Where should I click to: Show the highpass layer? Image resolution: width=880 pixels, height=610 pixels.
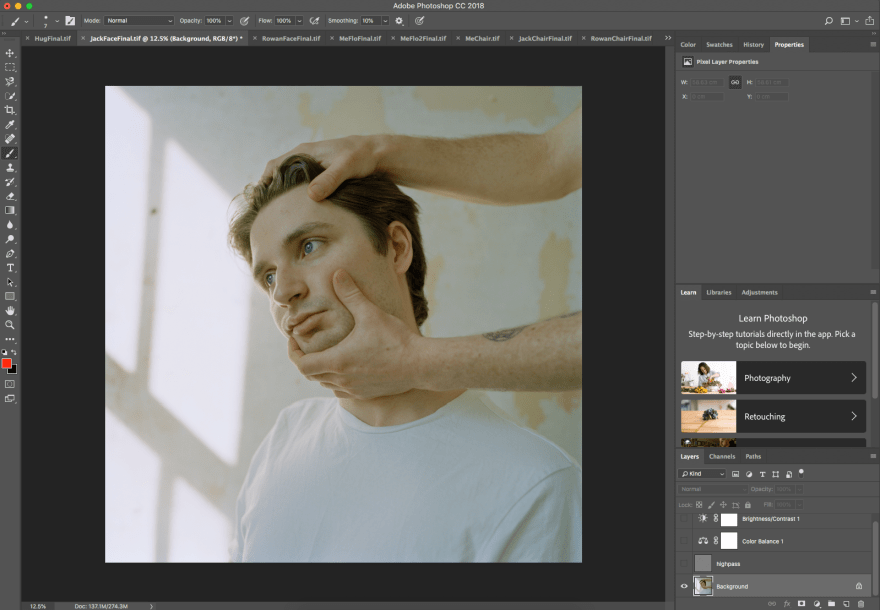coord(685,563)
